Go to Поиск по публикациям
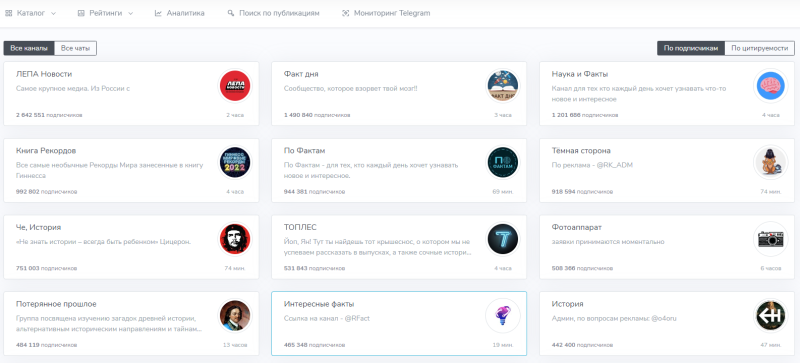The width and height of the screenshot is (800, 363). tap(273, 13)
